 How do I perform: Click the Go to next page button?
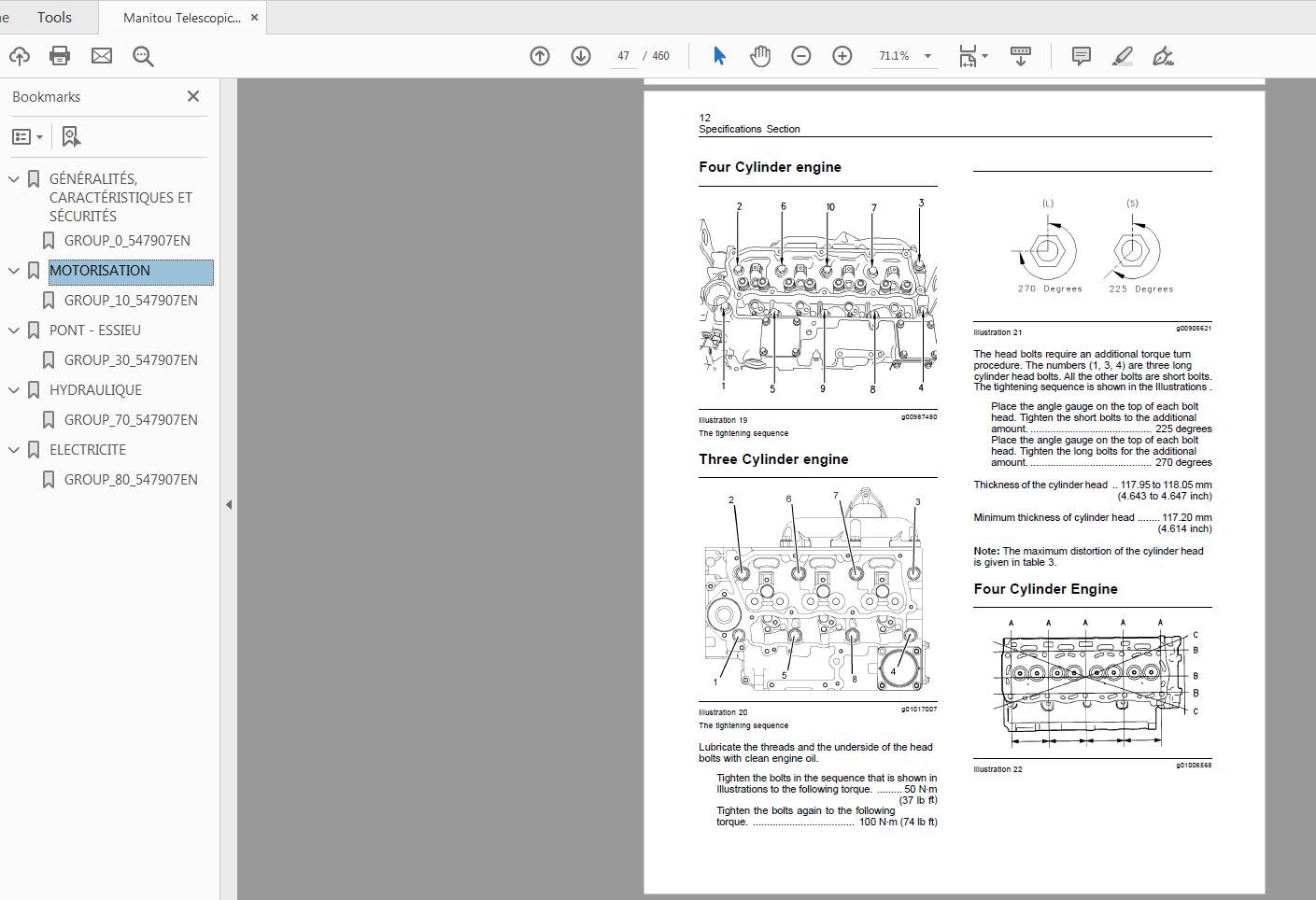pyautogui.click(x=580, y=56)
